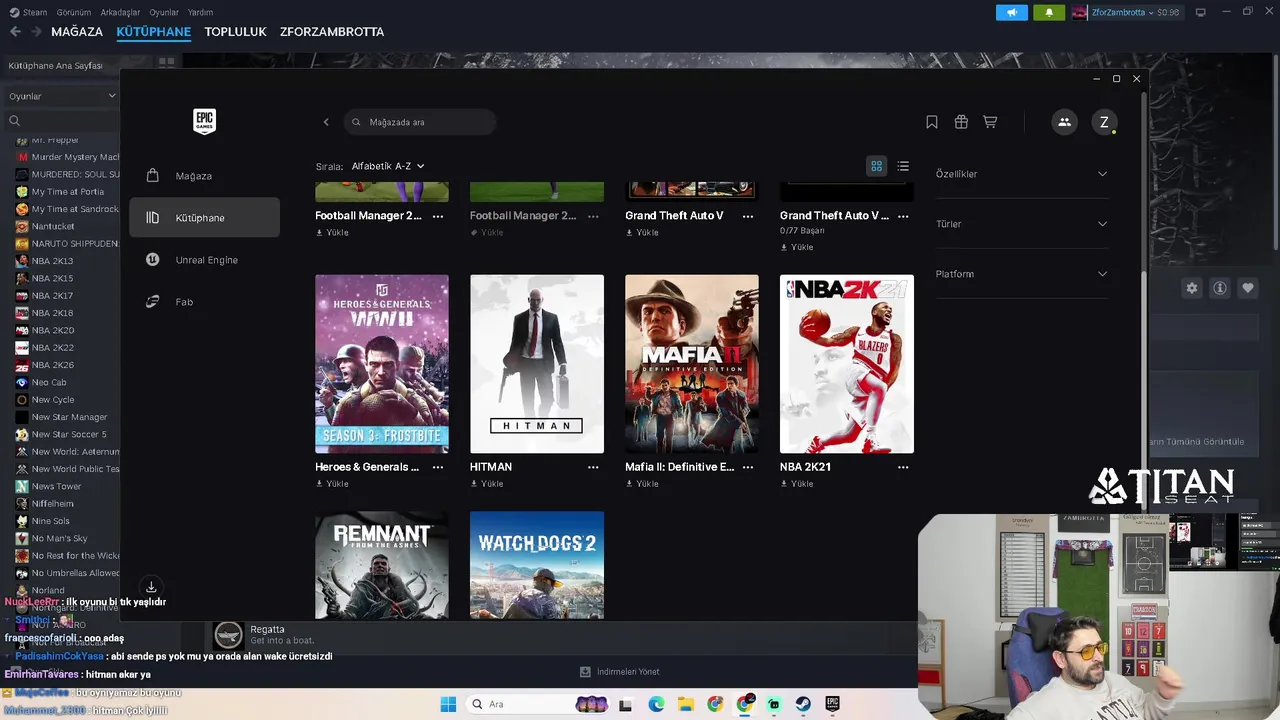The height and width of the screenshot is (720, 1280).
Task: Click the Epic Games logo
Action: tap(204, 121)
